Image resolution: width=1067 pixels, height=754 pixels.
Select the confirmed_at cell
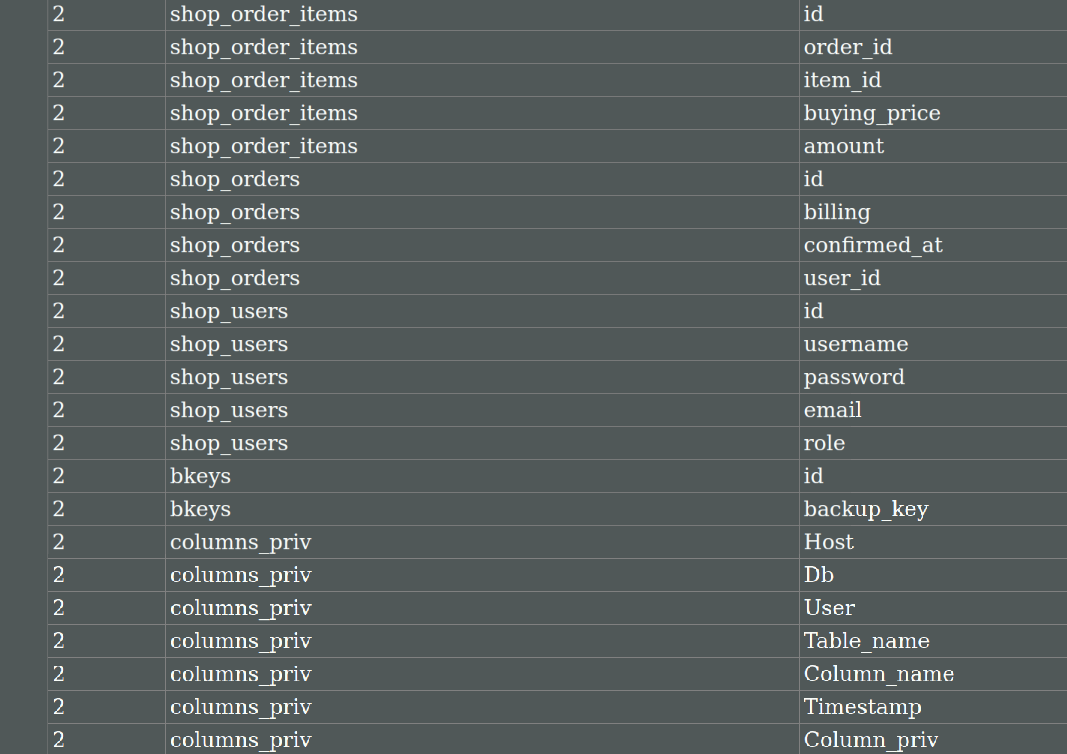point(873,245)
